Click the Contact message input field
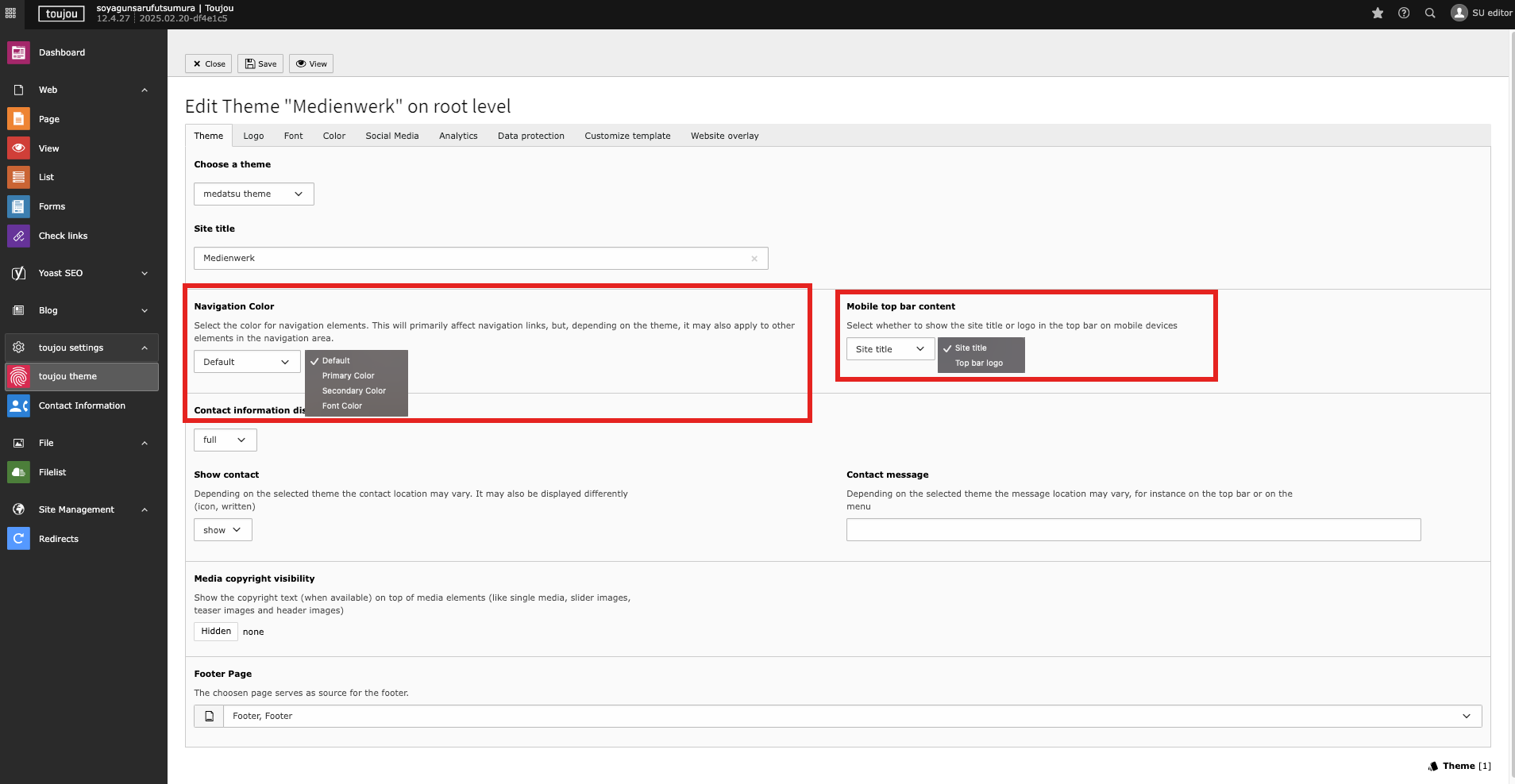 pyautogui.click(x=1133, y=530)
